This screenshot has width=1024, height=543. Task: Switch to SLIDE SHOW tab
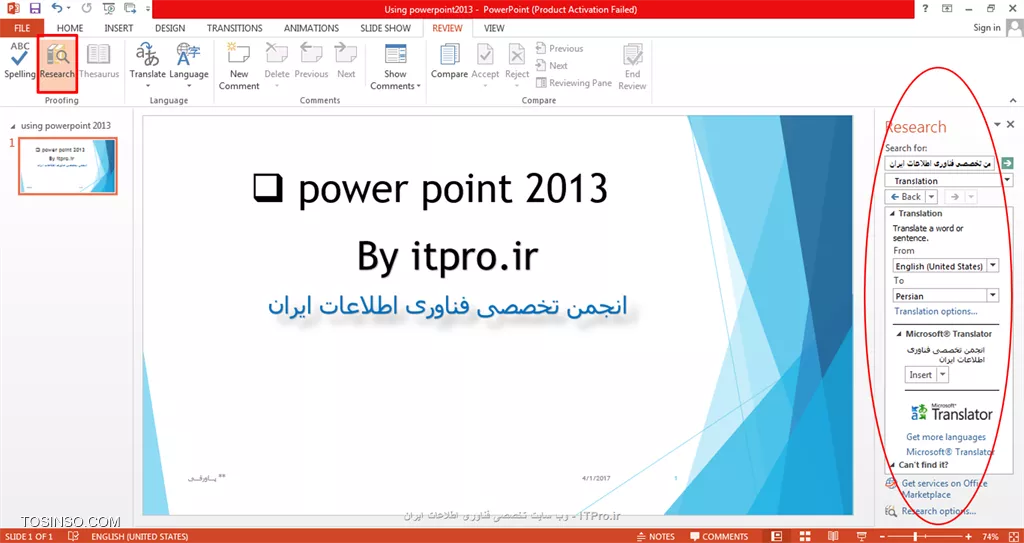pyautogui.click(x=386, y=28)
